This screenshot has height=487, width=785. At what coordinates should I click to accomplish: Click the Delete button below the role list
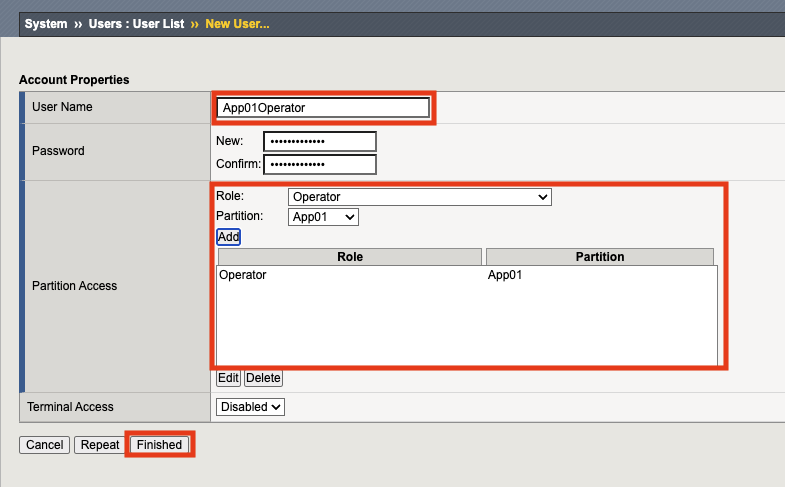coord(263,378)
